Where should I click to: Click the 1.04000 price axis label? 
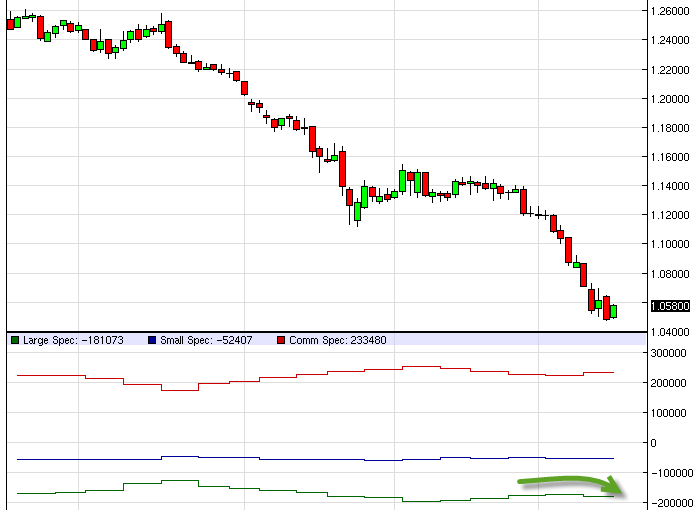(670, 332)
